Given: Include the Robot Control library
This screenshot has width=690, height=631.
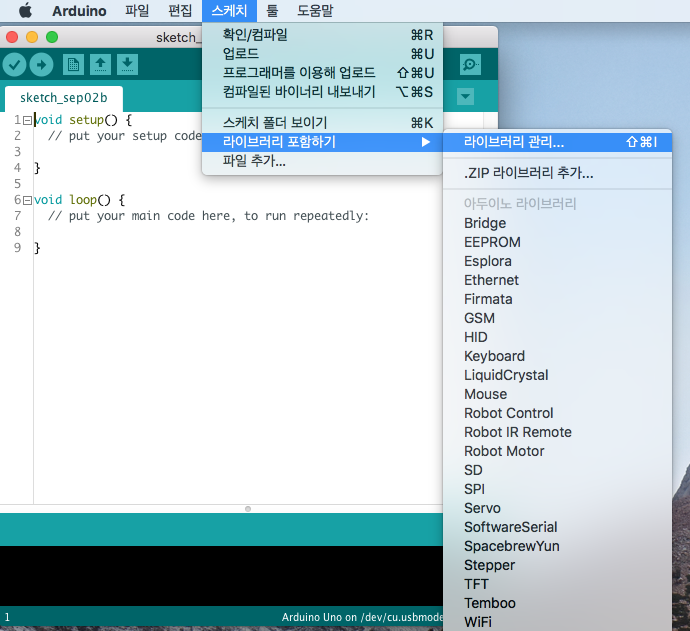Looking at the screenshot, I should click(x=557, y=413).
